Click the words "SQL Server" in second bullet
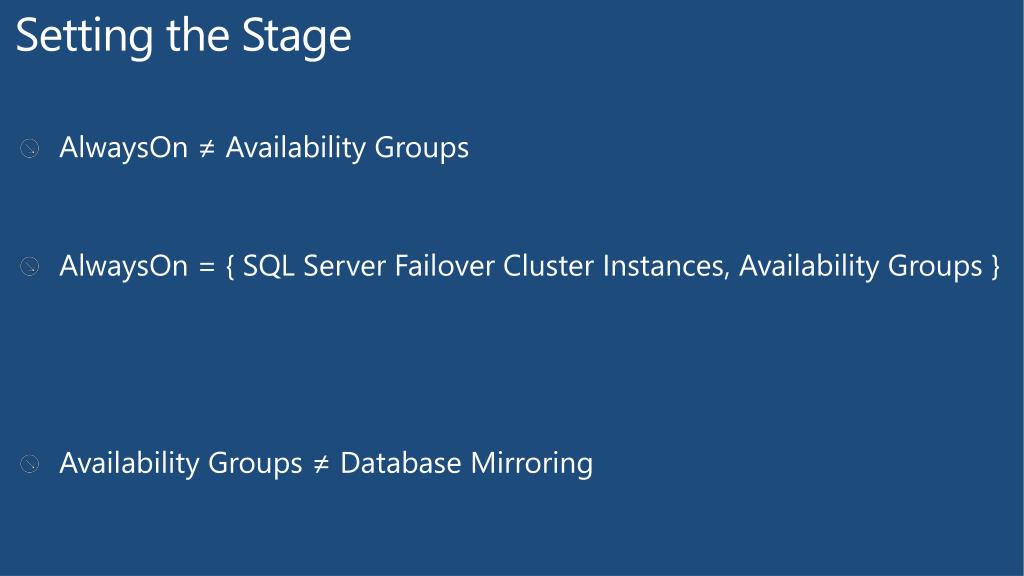Image resolution: width=1024 pixels, height=576 pixels. pyautogui.click(x=314, y=266)
